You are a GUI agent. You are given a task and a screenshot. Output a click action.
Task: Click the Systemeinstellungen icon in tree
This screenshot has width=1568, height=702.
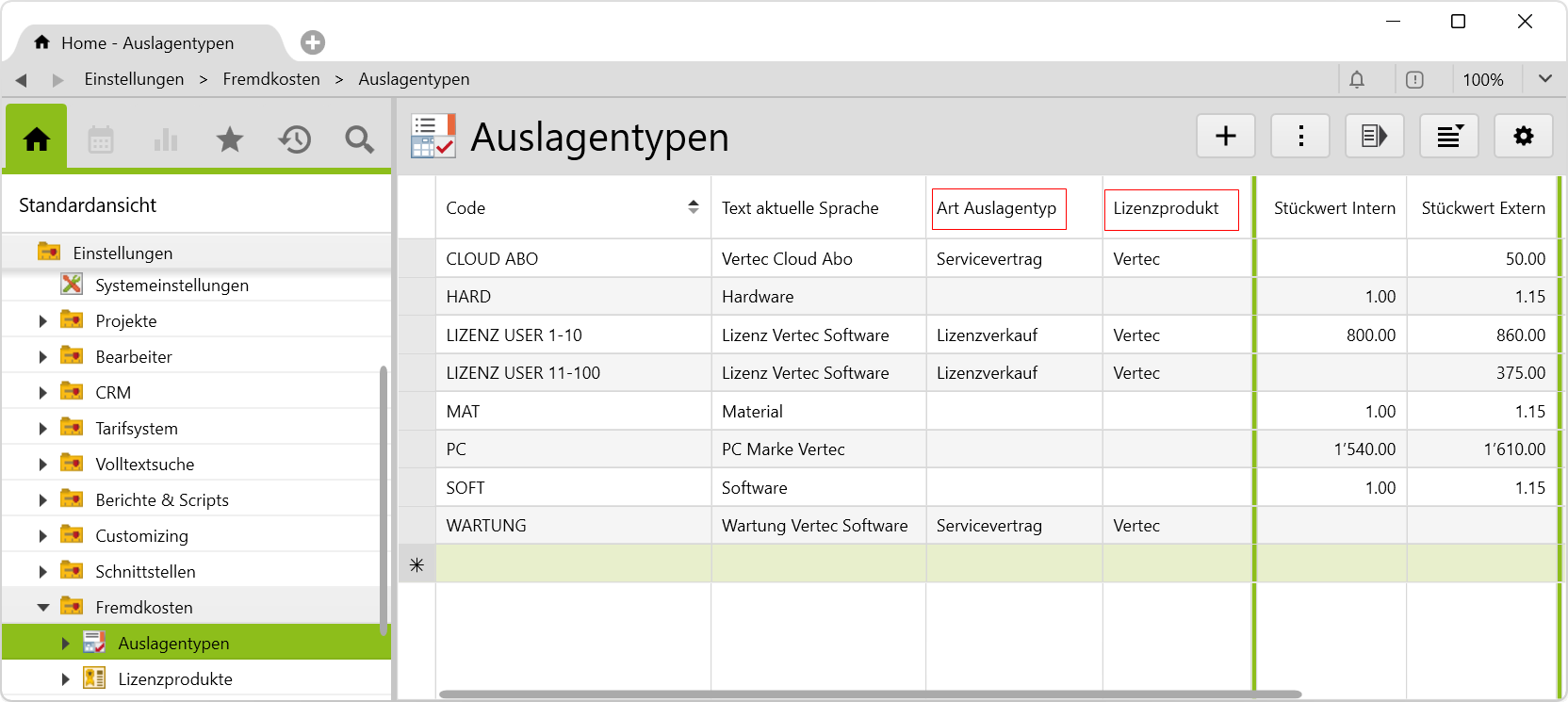tap(72, 284)
